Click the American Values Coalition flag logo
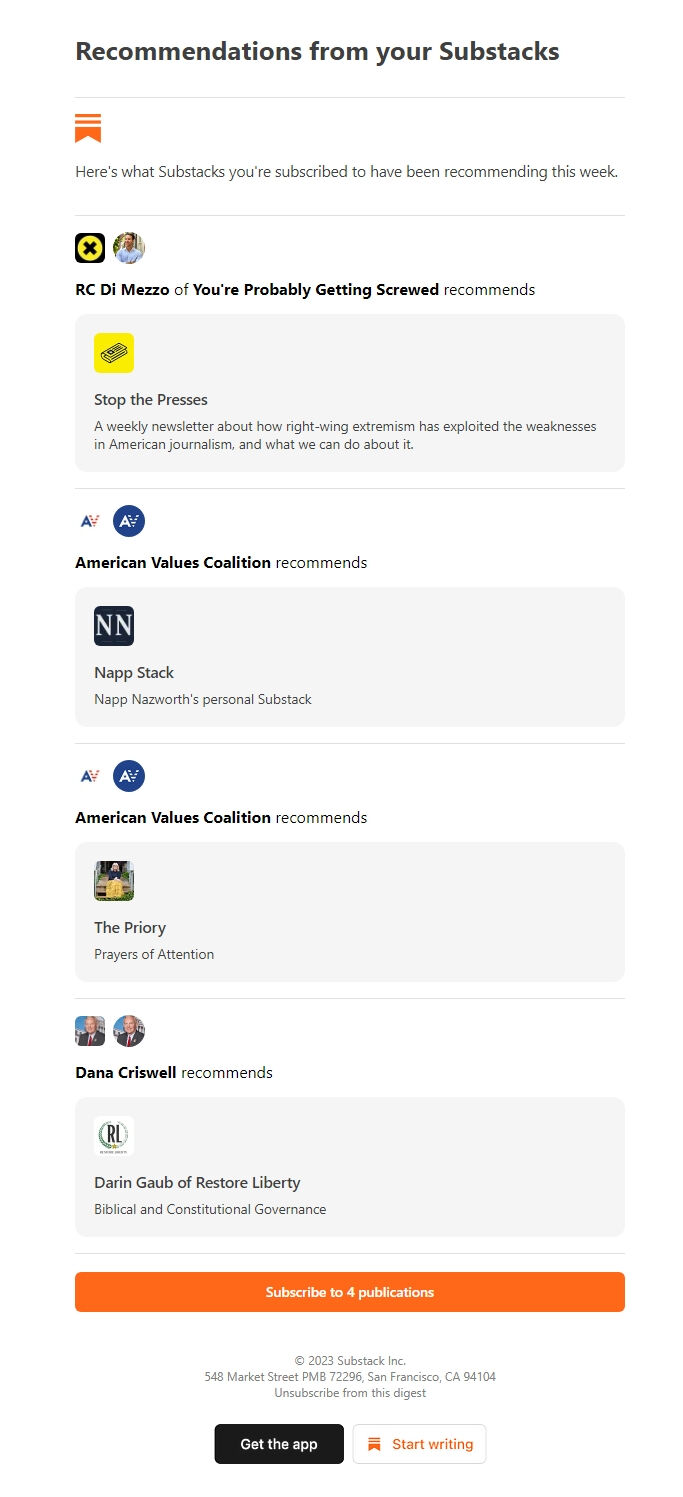Viewport: 683px width, 1497px height. 89,520
